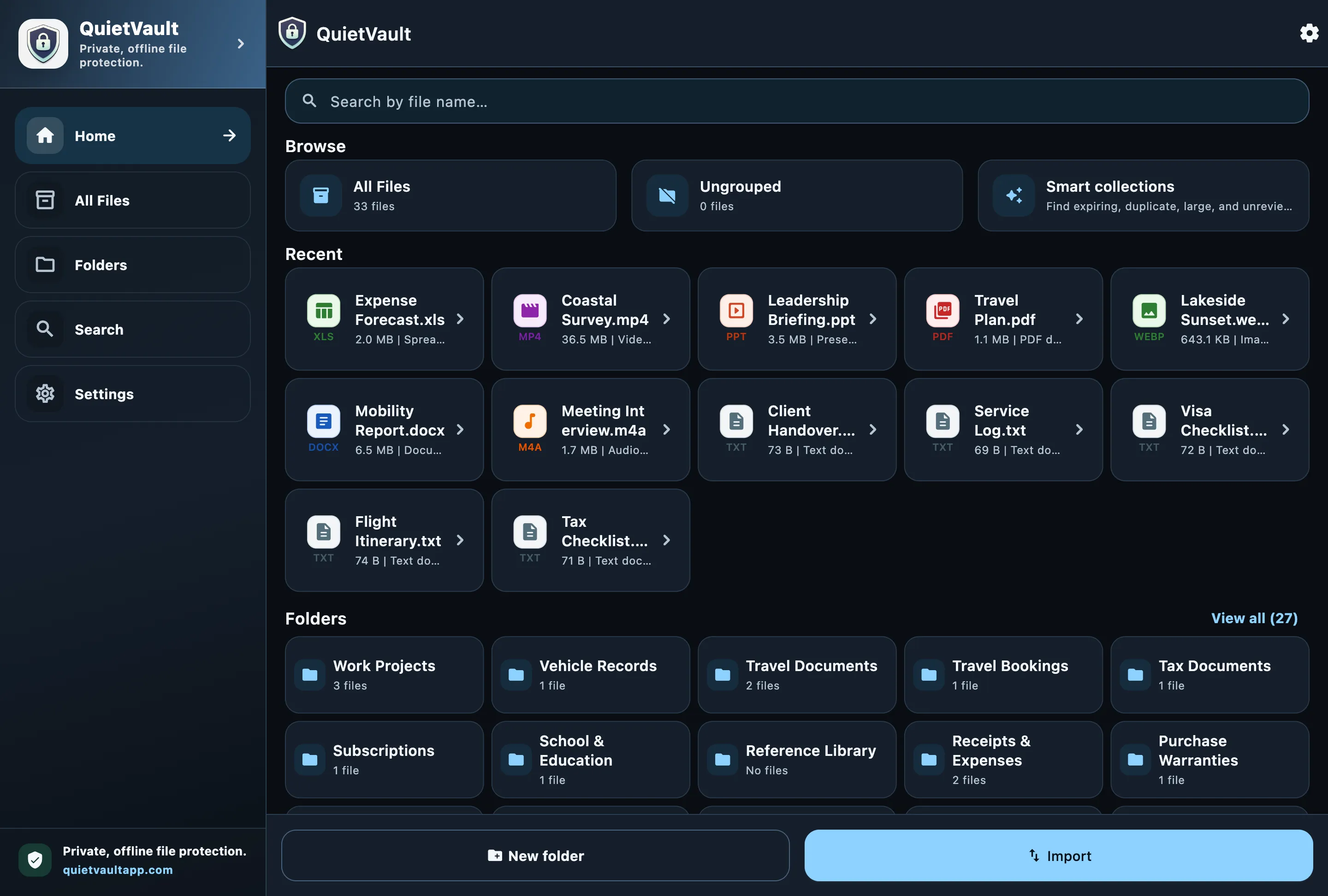The height and width of the screenshot is (896, 1328).
Task: Click the Smart collections sparkle icon
Action: [x=1013, y=196]
